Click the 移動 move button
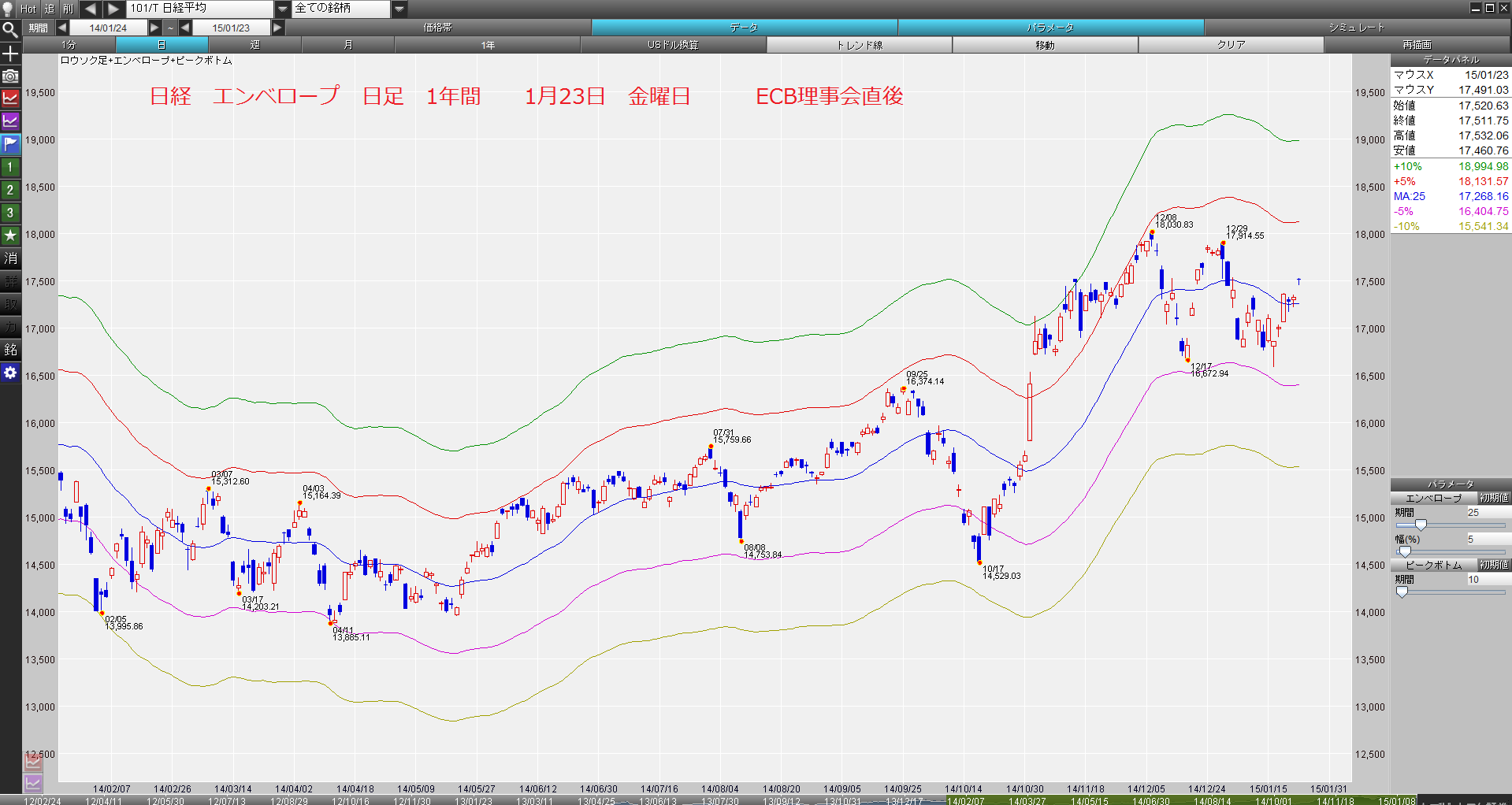1512x805 pixels. (1046, 45)
